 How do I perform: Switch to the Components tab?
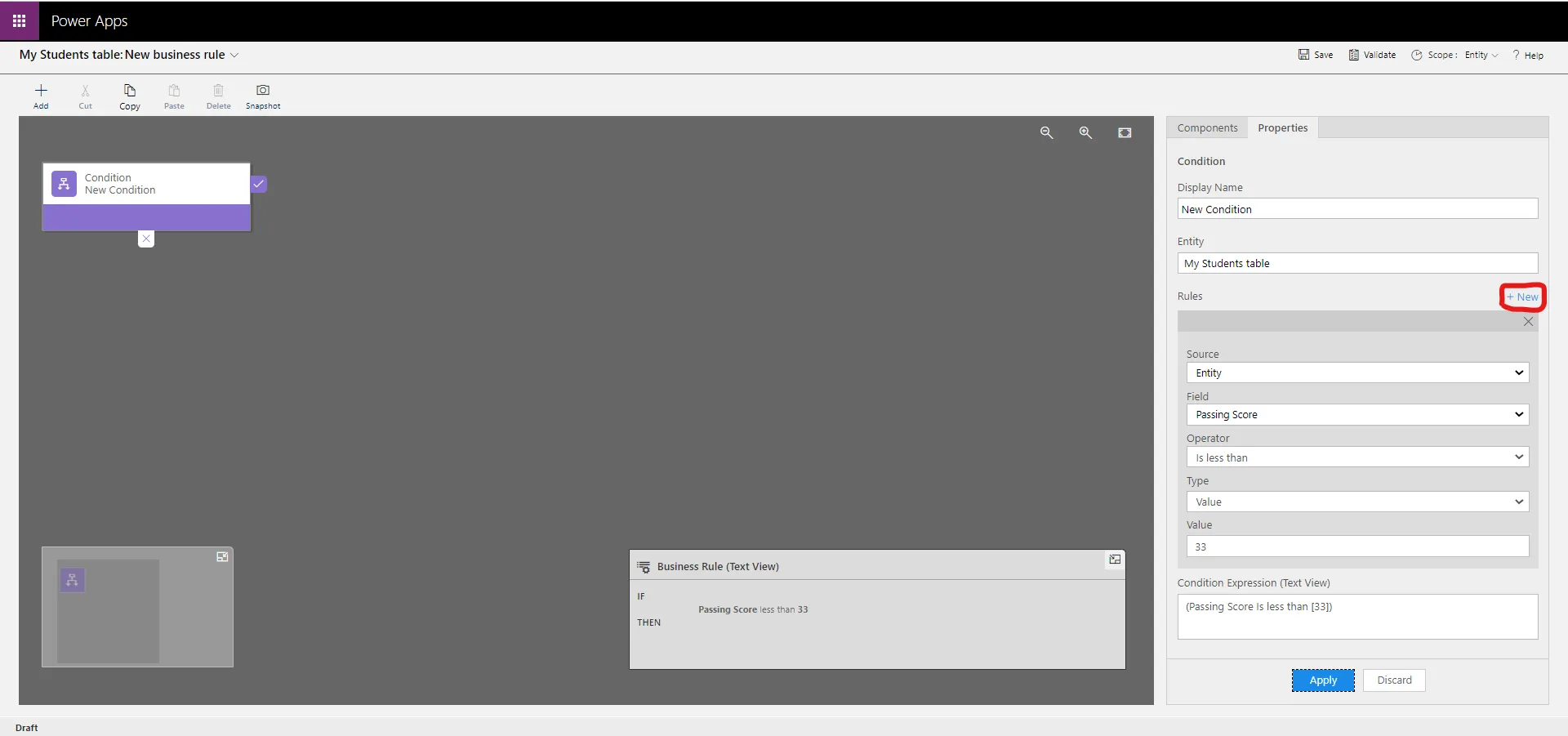click(1207, 127)
